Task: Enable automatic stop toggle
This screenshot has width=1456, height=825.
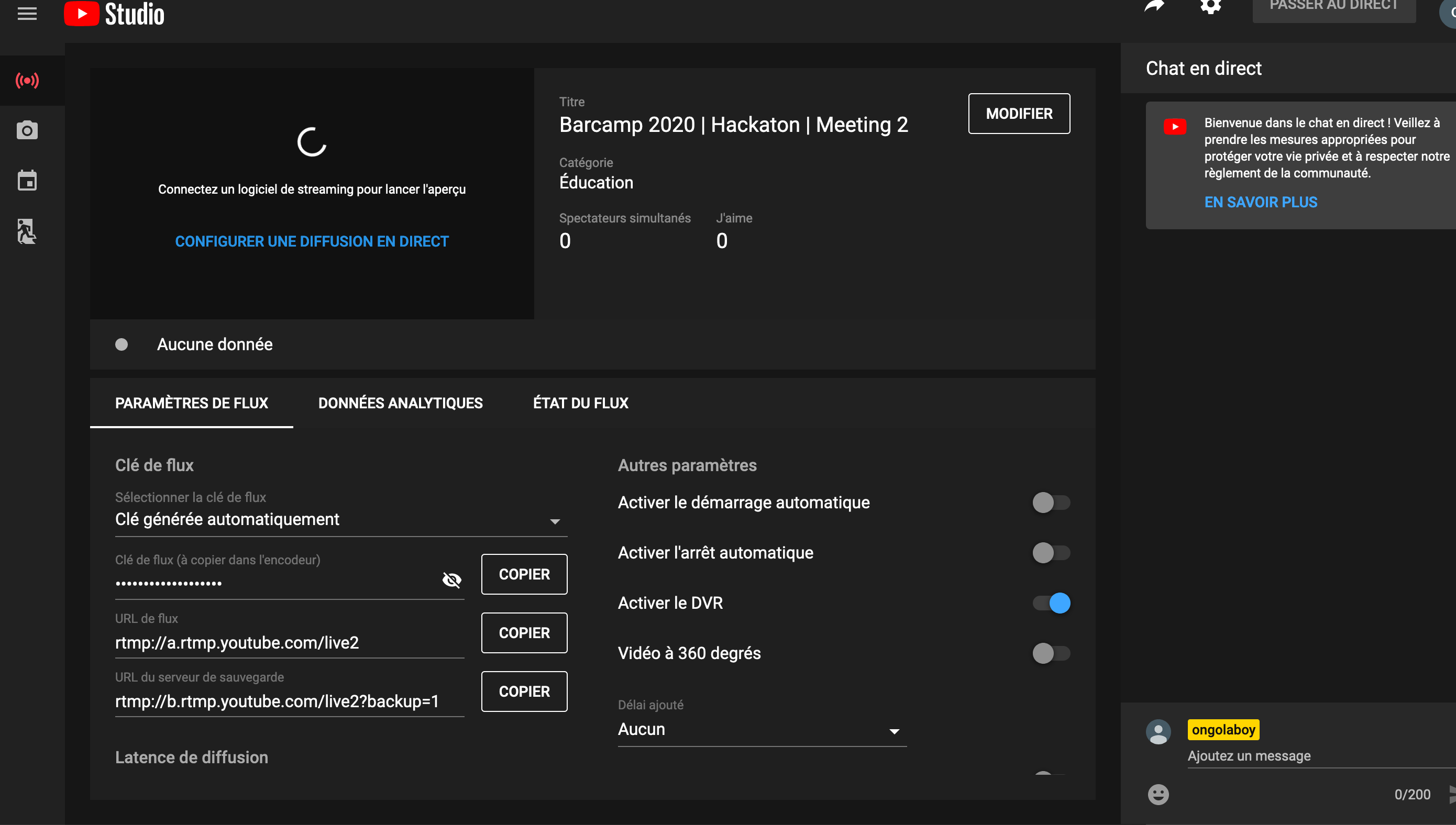Action: 1051,552
